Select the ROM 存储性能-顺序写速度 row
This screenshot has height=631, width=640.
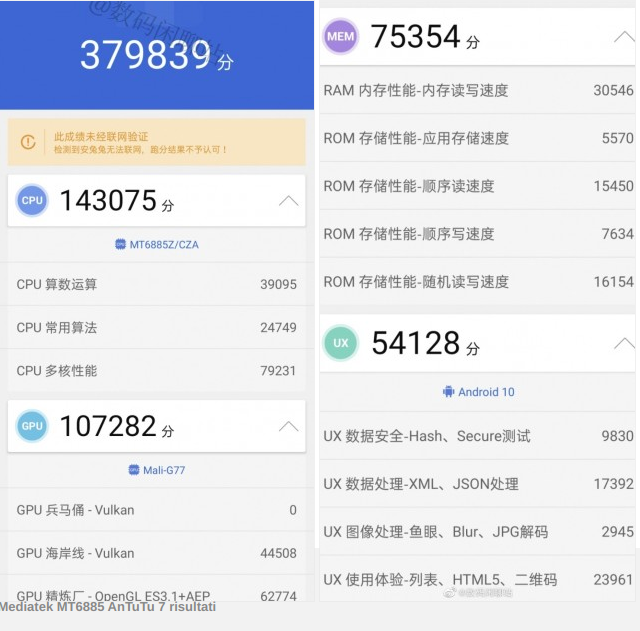pos(478,234)
